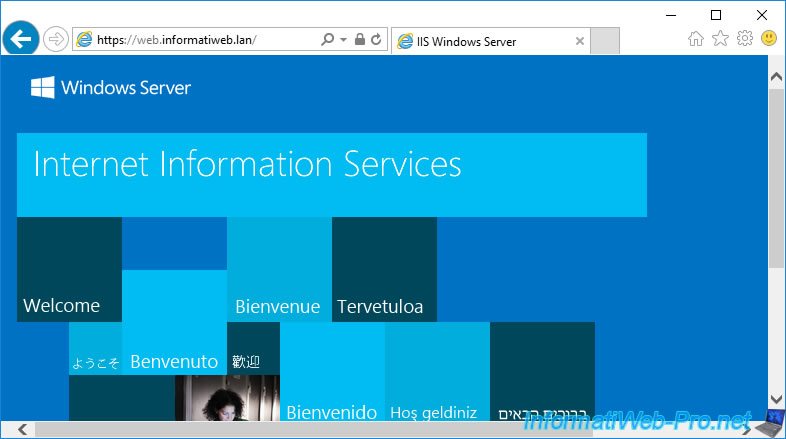Click the Internet Explorer page icon in address bar

pos(84,40)
